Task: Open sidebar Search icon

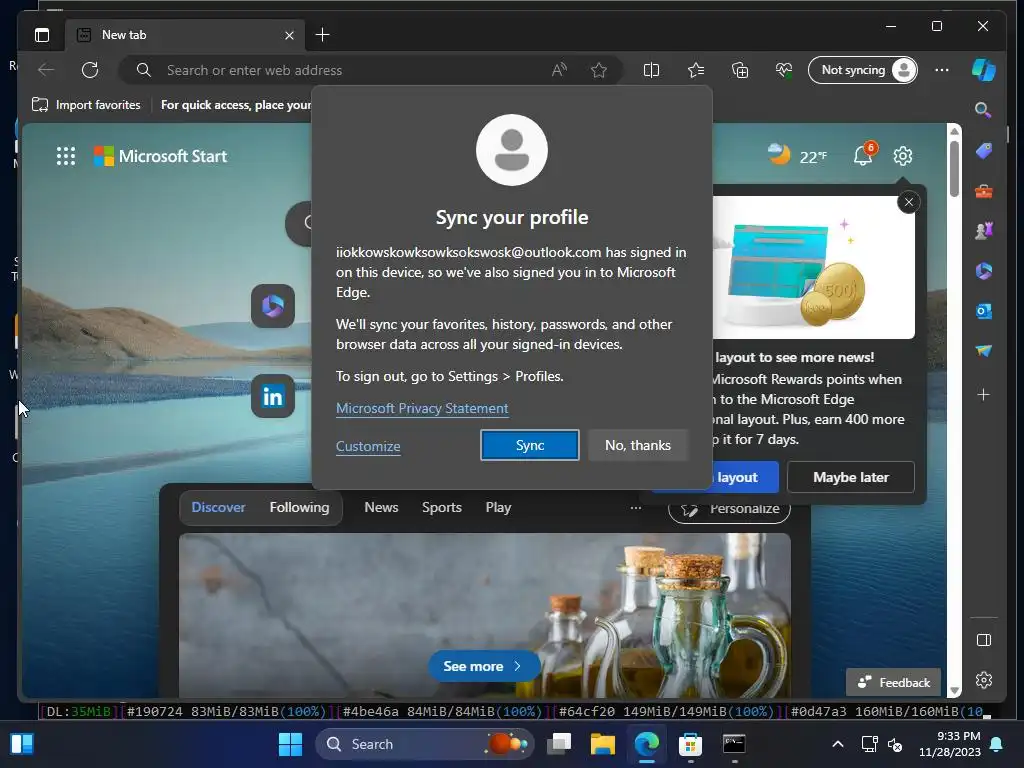Action: click(x=983, y=110)
